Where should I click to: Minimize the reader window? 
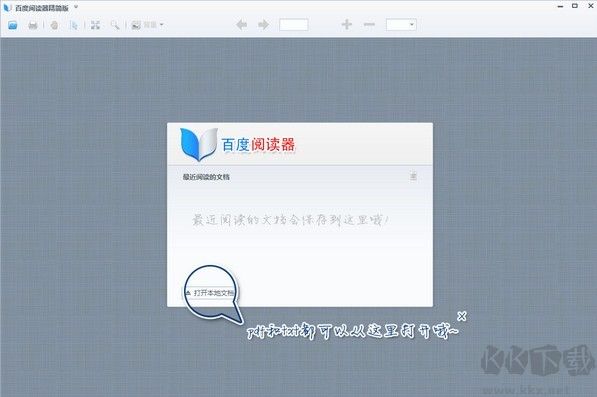[x=560, y=6]
